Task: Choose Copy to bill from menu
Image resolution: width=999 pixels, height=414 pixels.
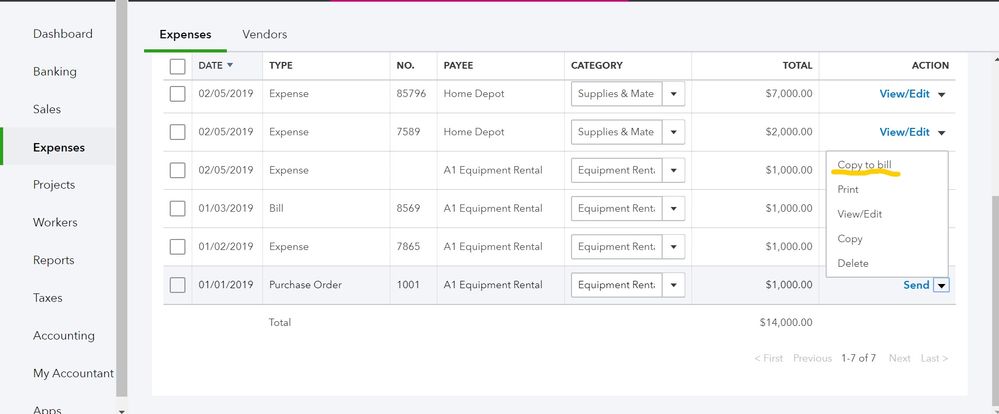Action: [864, 165]
